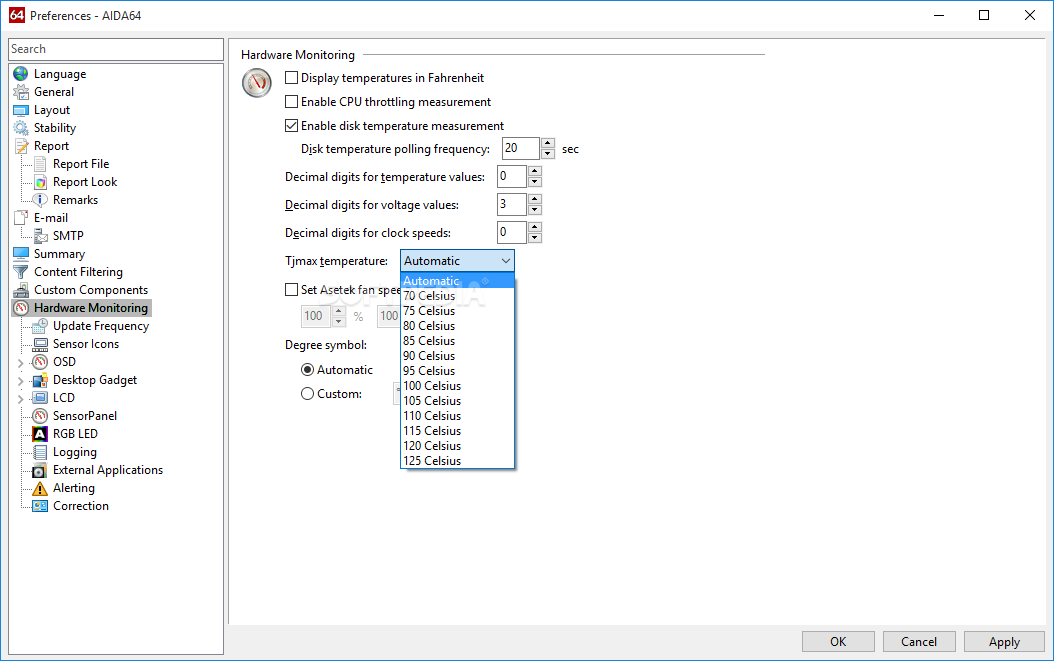This screenshot has height=661, width=1054.
Task: Choose 125 Celsius in Tjmax list
Action: point(457,461)
